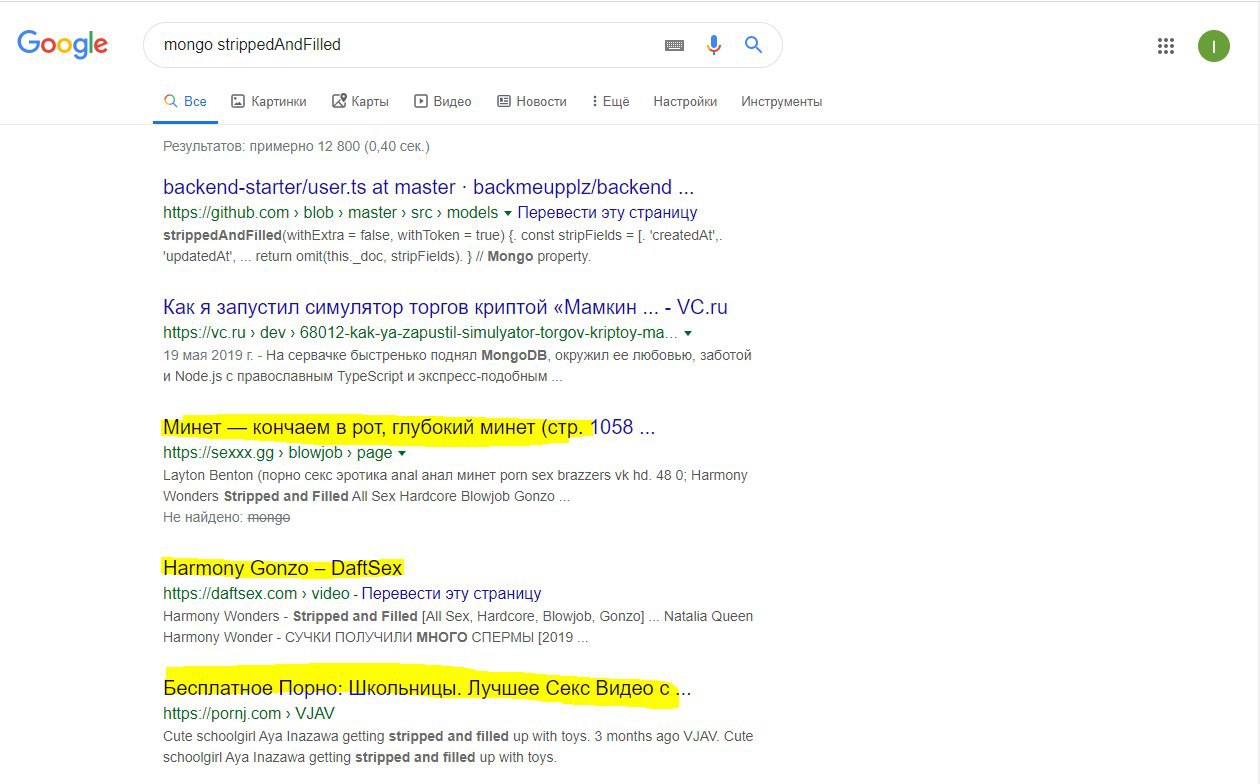Open the on-screen keyboard icon in search box

(x=674, y=45)
